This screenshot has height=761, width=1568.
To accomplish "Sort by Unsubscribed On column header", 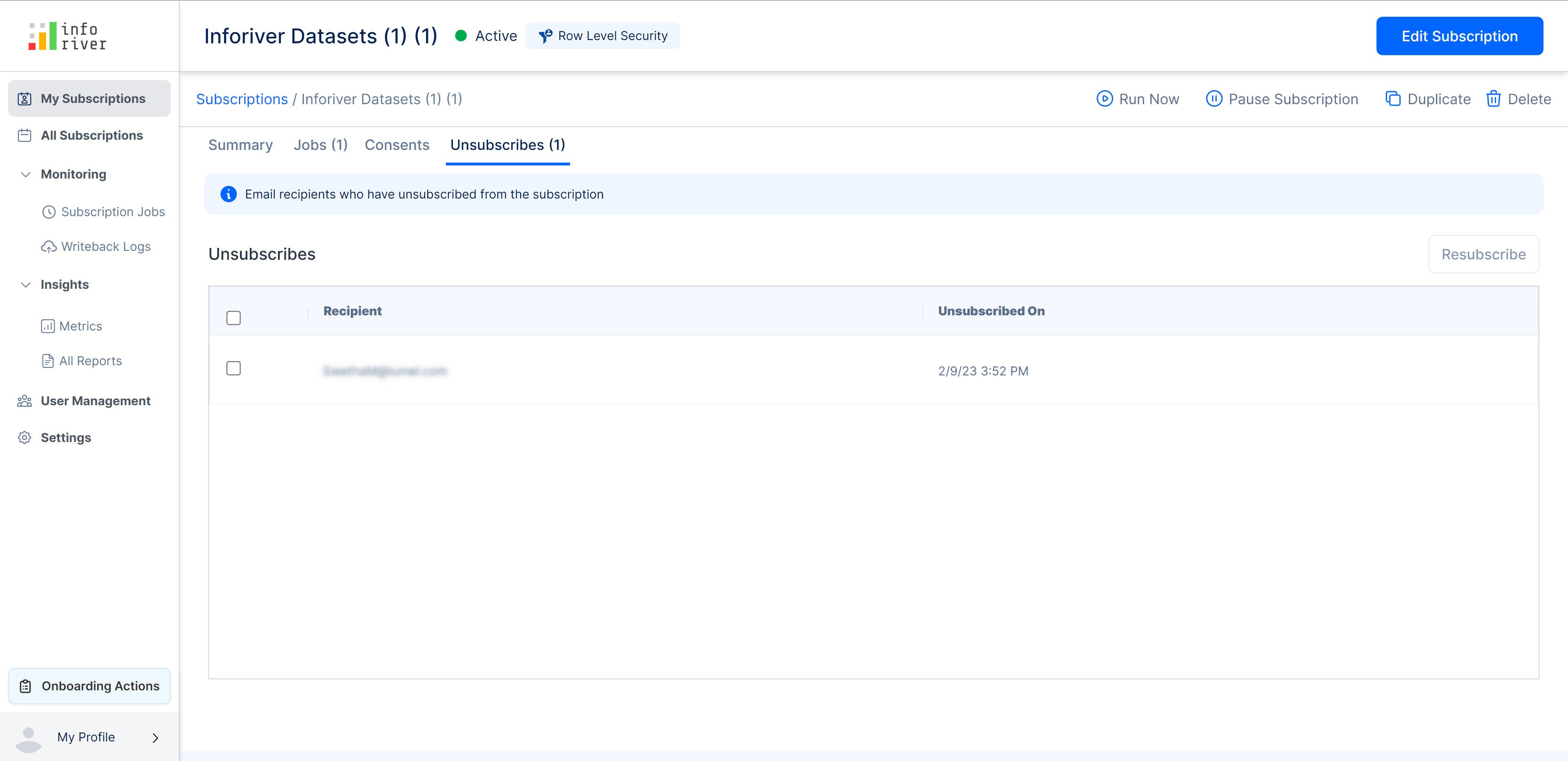I will [991, 311].
